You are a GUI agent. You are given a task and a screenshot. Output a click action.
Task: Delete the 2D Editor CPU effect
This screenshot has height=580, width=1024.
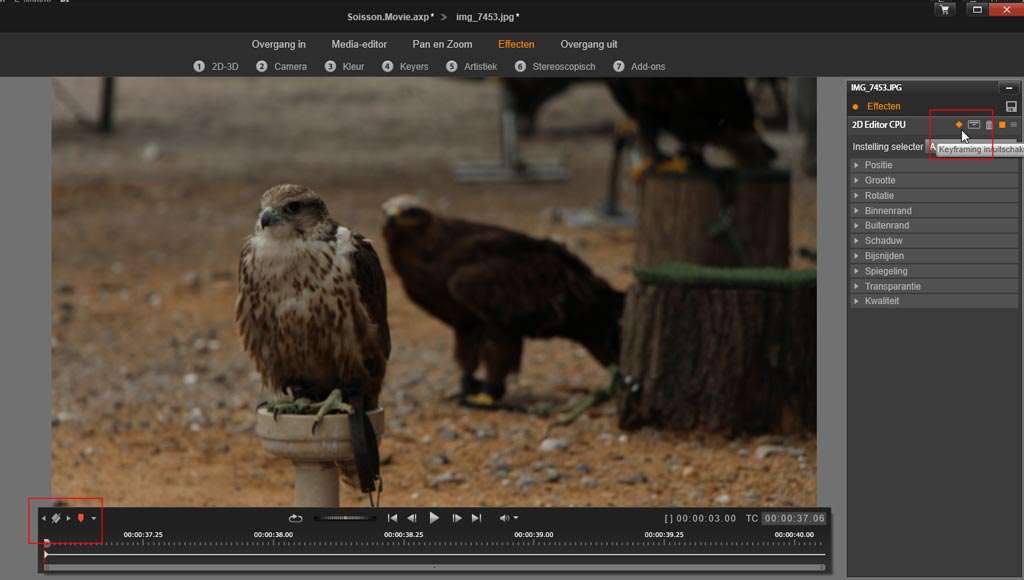pyautogui.click(x=989, y=125)
